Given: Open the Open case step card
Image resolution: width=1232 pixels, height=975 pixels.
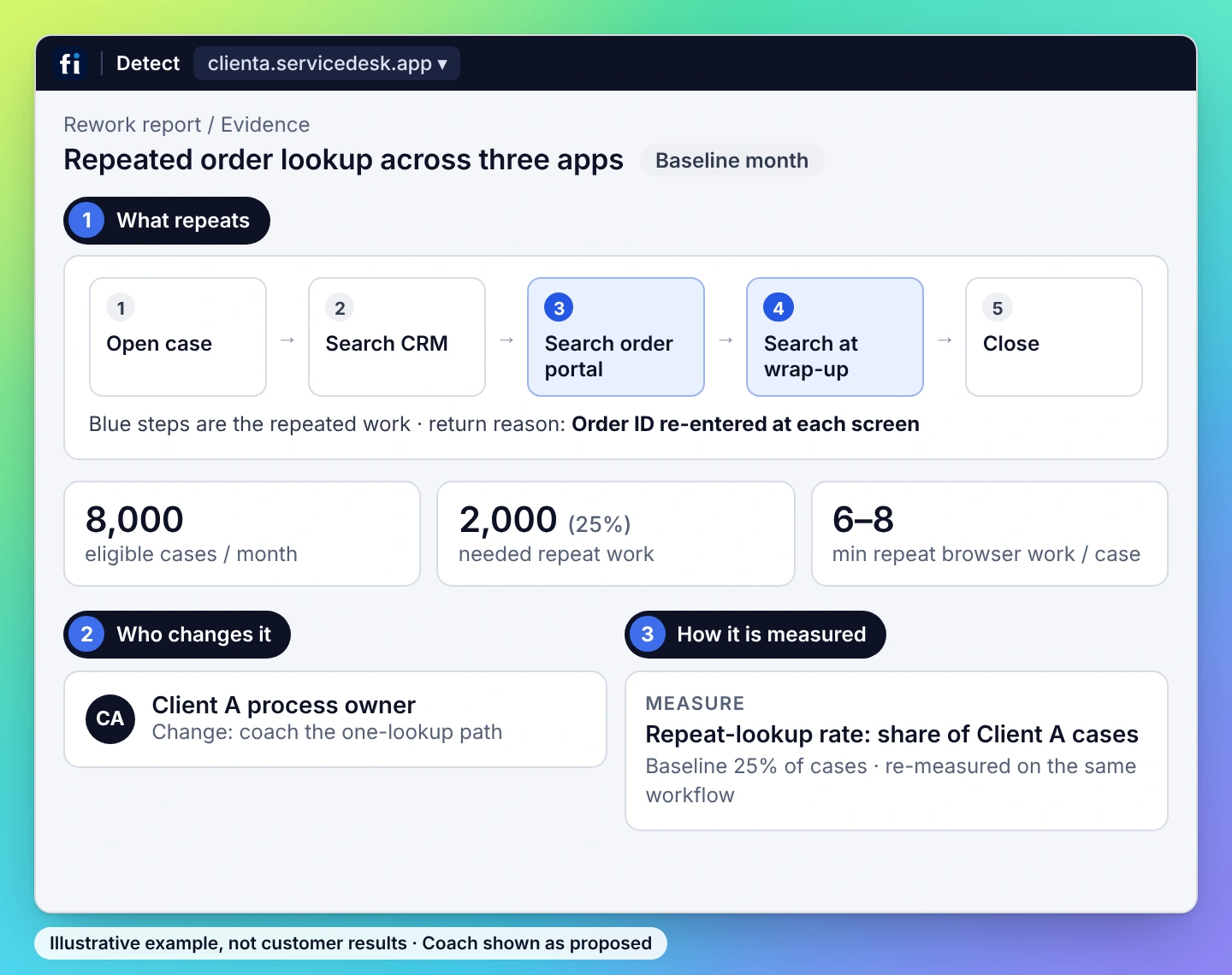Looking at the screenshot, I should pos(178,337).
